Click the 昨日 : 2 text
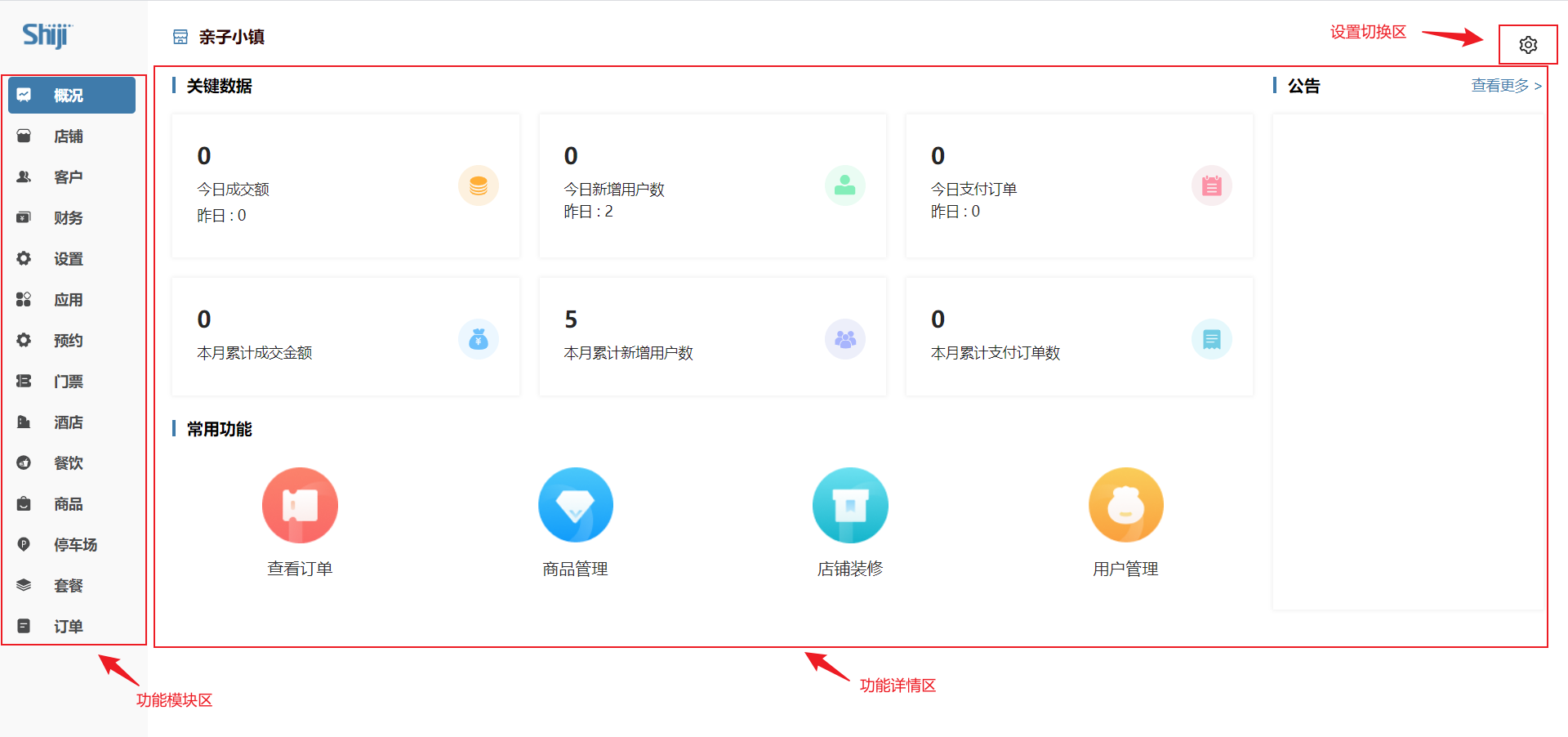 (589, 212)
